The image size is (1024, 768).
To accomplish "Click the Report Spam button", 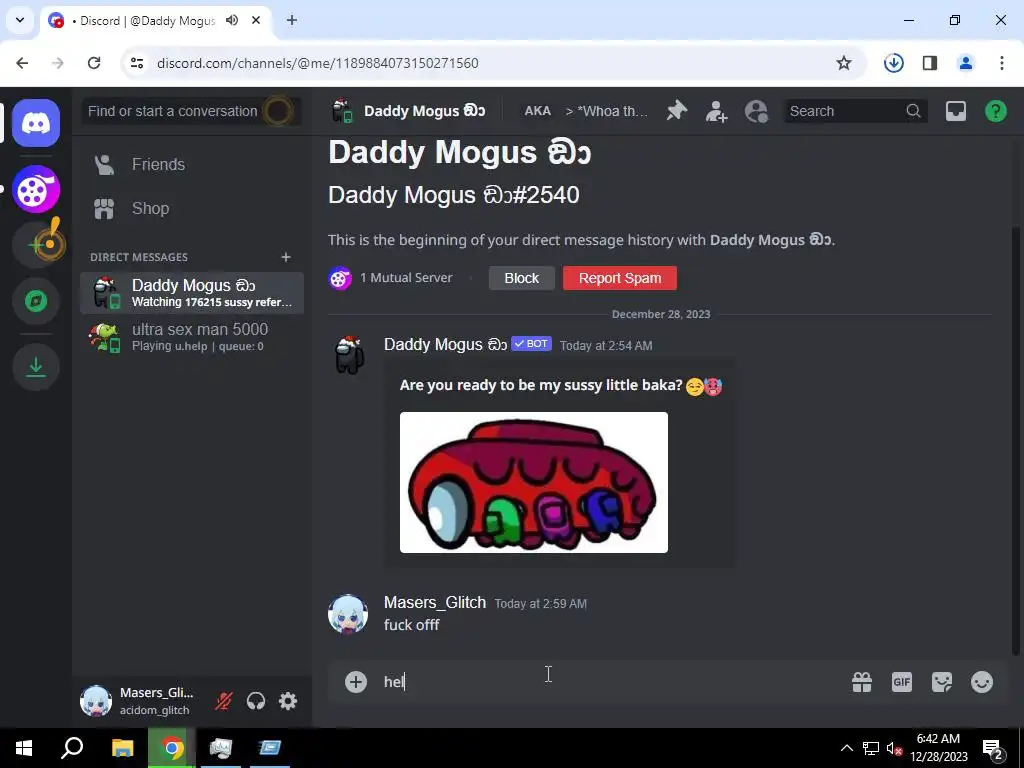I will point(620,278).
